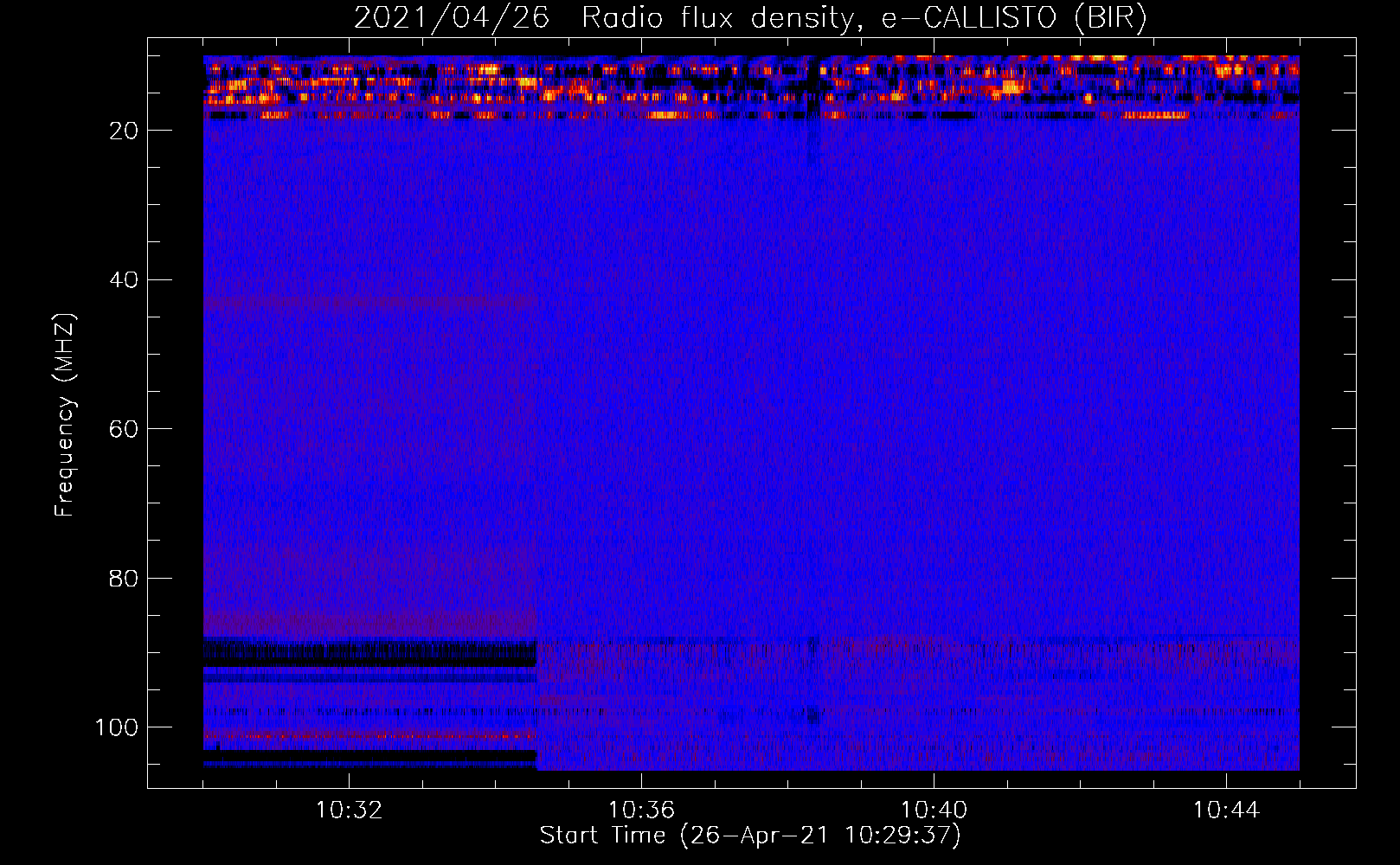Image resolution: width=1400 pixels, height=865 pixels.
Task: Click the 10:36 time tick label
Action: click(641, 810)
